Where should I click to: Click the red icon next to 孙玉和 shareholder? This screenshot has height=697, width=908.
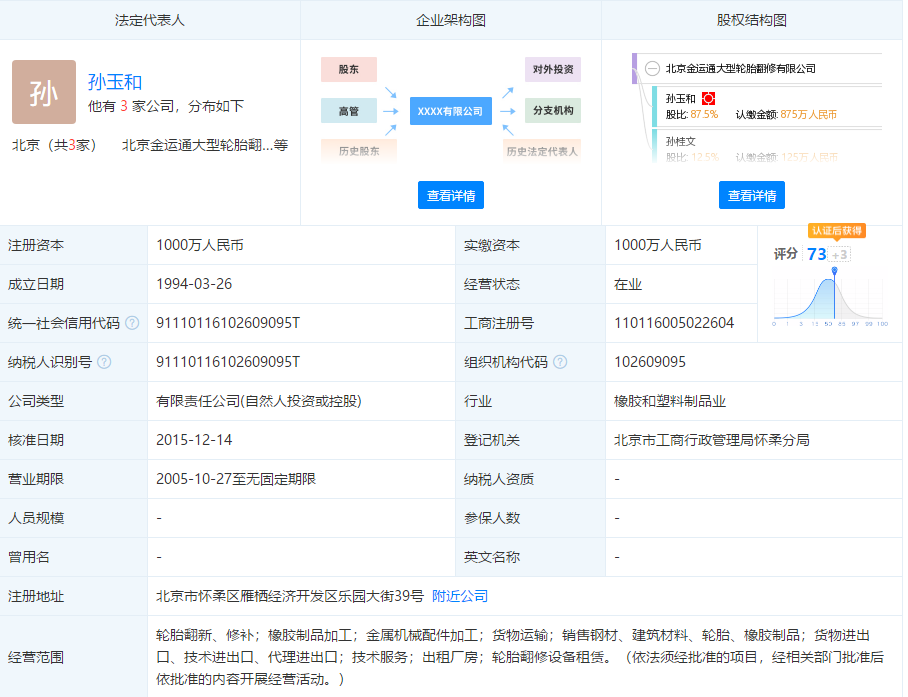pos(708,98)
